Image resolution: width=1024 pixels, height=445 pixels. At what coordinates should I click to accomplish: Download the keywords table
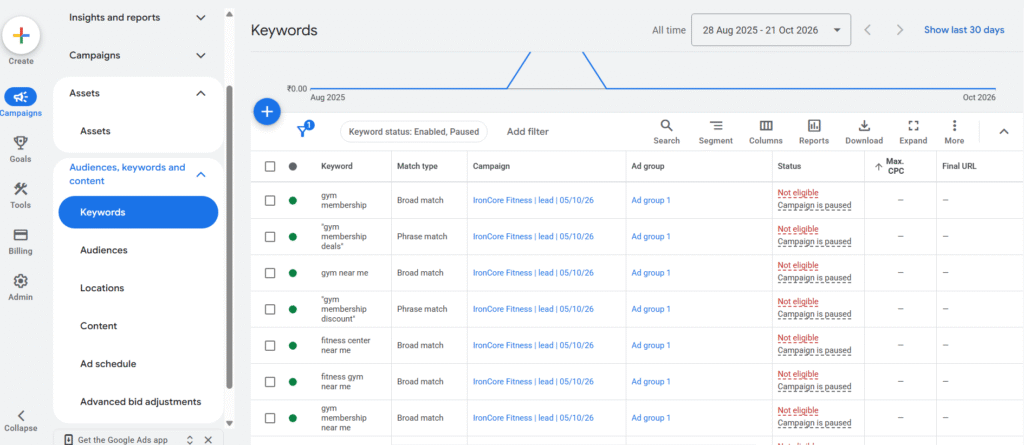[x=864, y=132]
